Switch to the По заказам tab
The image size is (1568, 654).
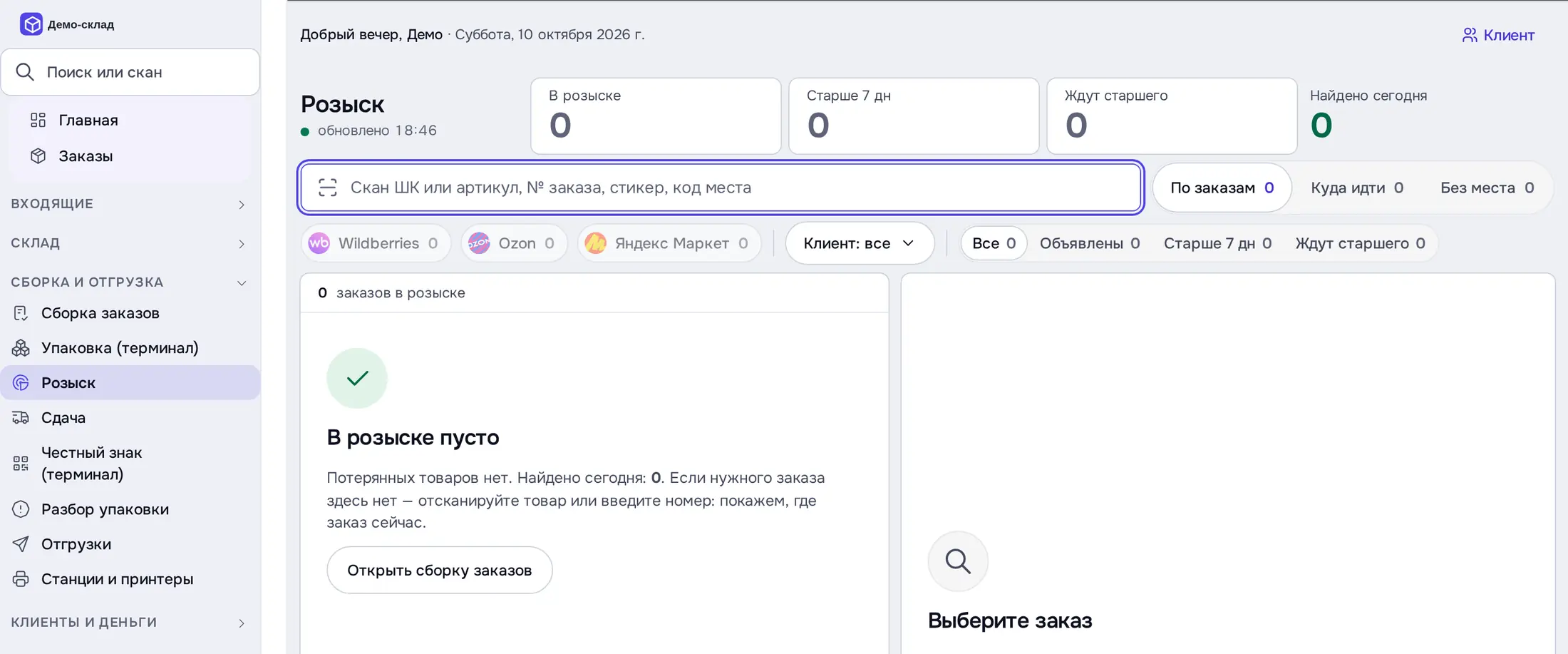tap(1222, 188)
